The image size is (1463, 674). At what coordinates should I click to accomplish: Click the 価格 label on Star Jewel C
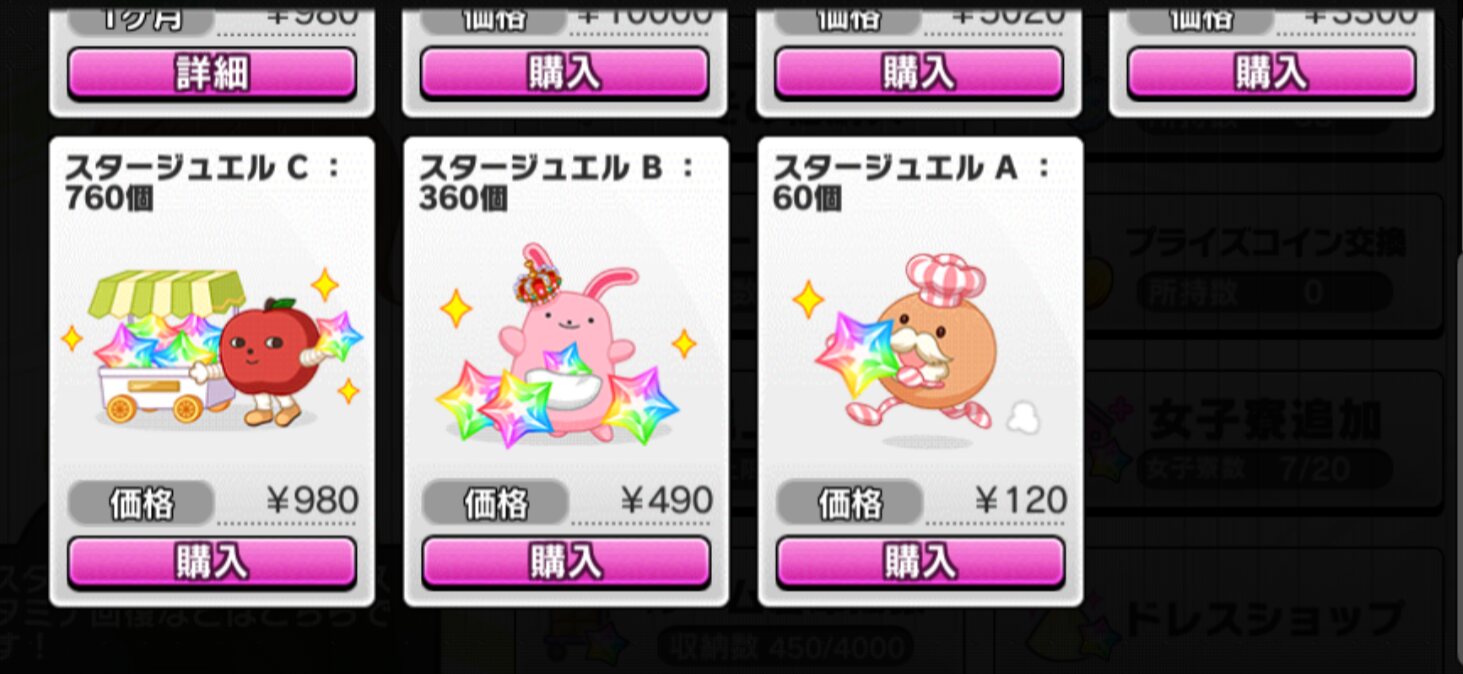click(141, 503)
